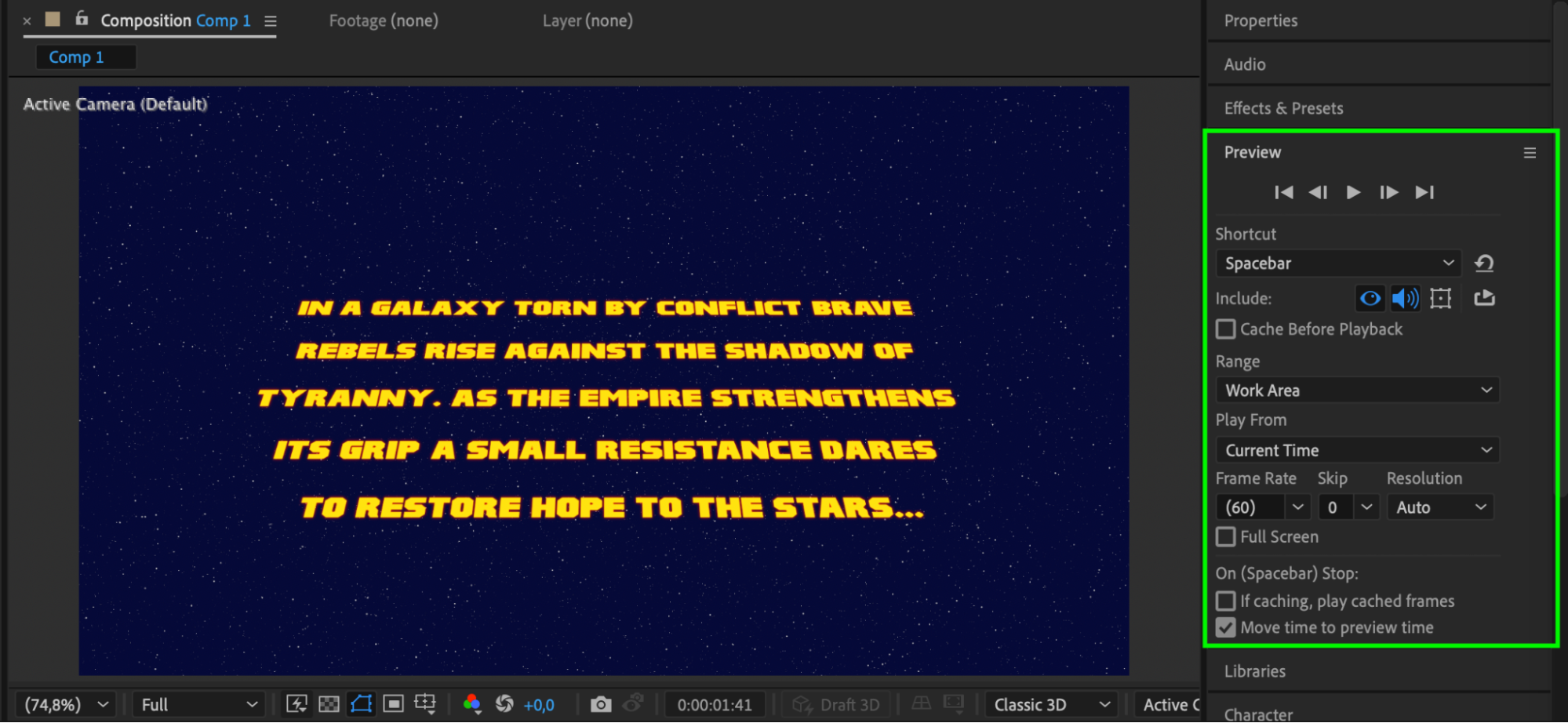Click the Show Snapshot icon
Image resolution: width=1568 pixels, height=723 pixels.
(x=633, y=703)
